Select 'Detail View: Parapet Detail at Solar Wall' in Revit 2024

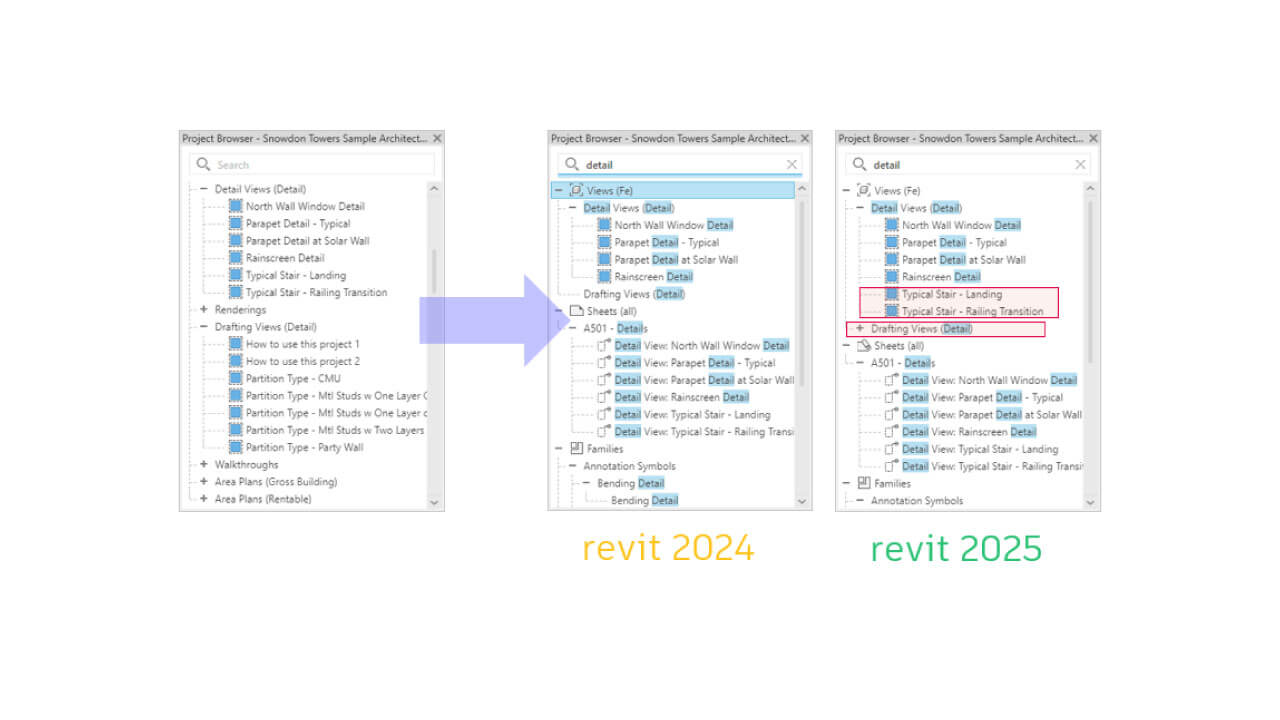point(704,380)
